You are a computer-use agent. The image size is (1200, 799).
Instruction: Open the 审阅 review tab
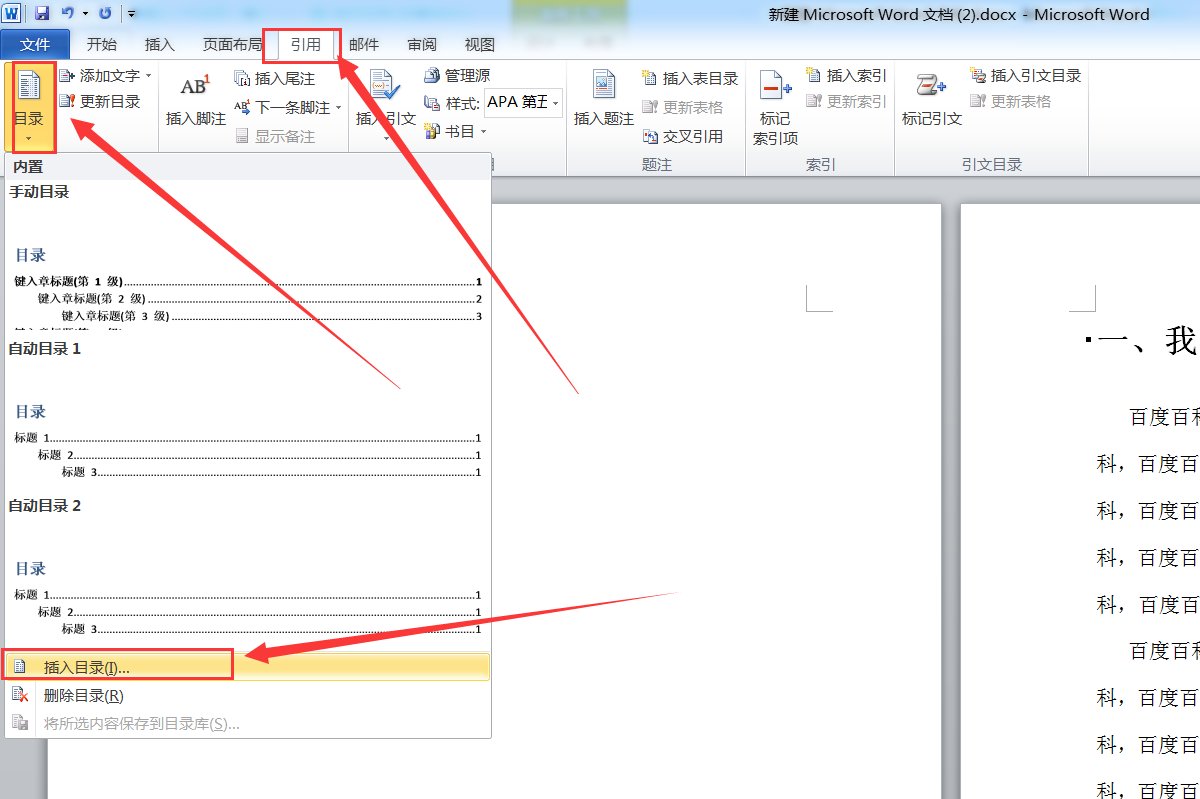[x=421, y=45]
